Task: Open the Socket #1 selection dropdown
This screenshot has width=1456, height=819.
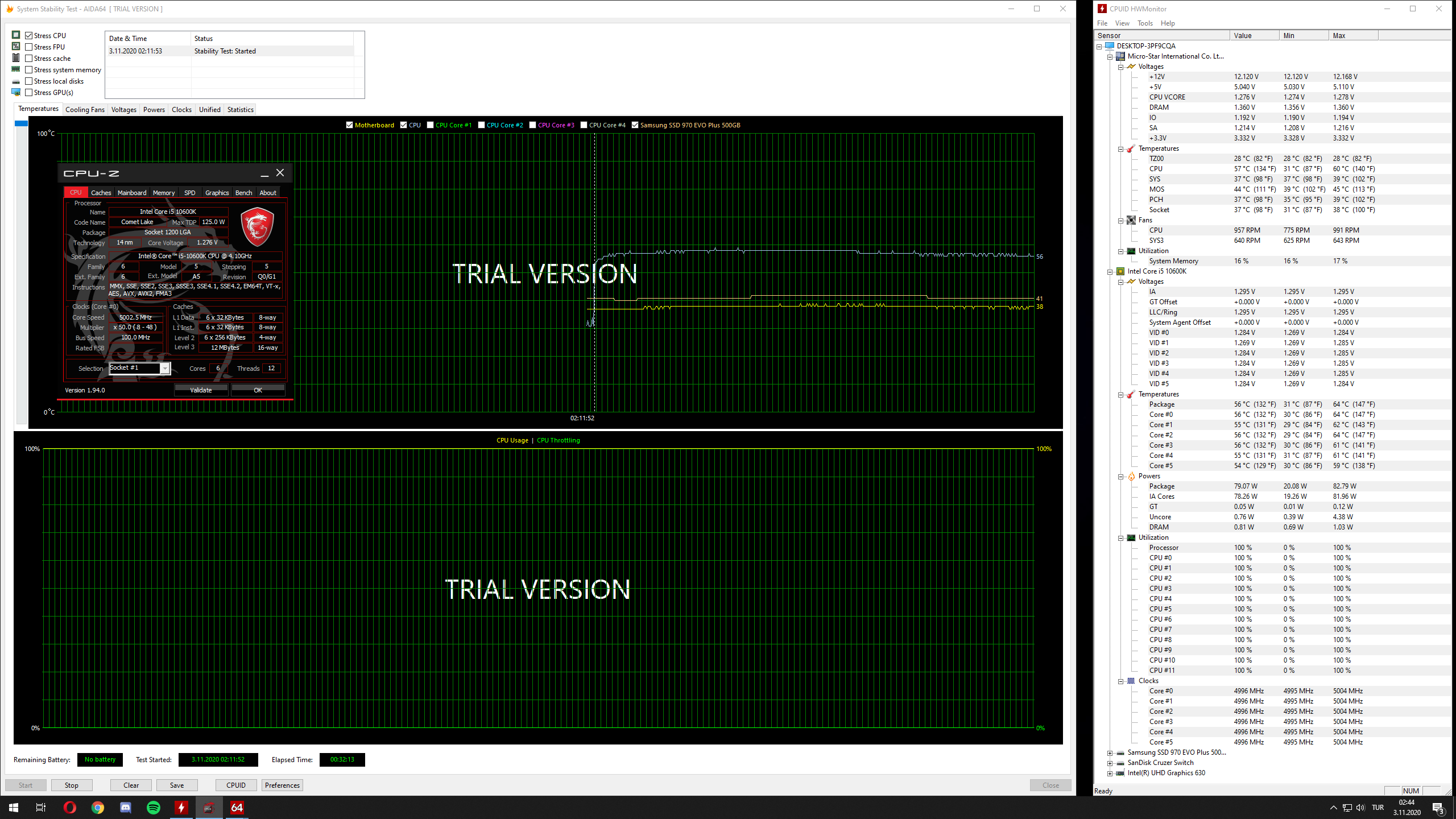Action: pyautogui.click(x=164, y=369)
